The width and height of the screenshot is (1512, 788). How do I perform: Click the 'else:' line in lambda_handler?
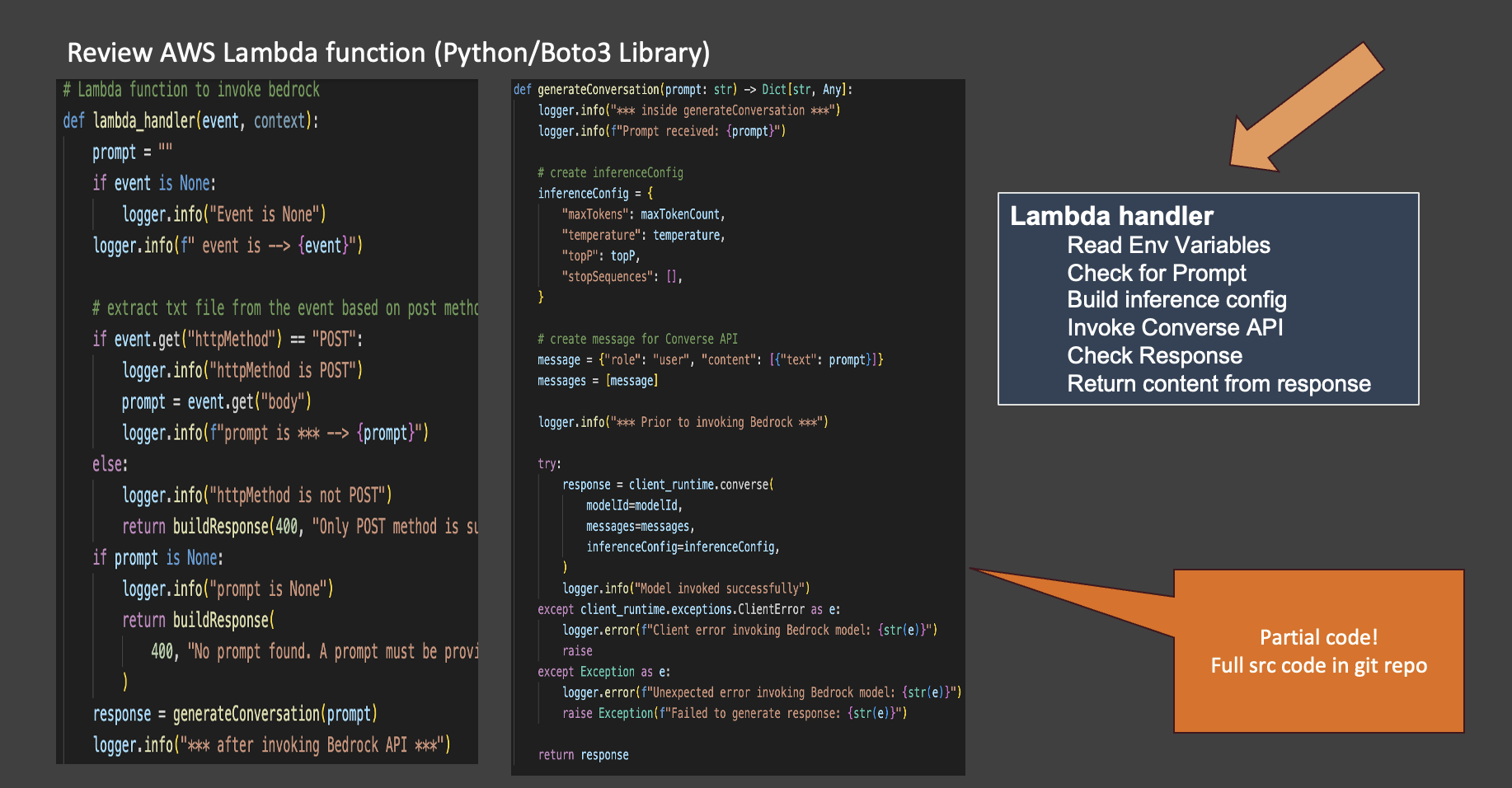pyautogui.click(x=110, y=464)
